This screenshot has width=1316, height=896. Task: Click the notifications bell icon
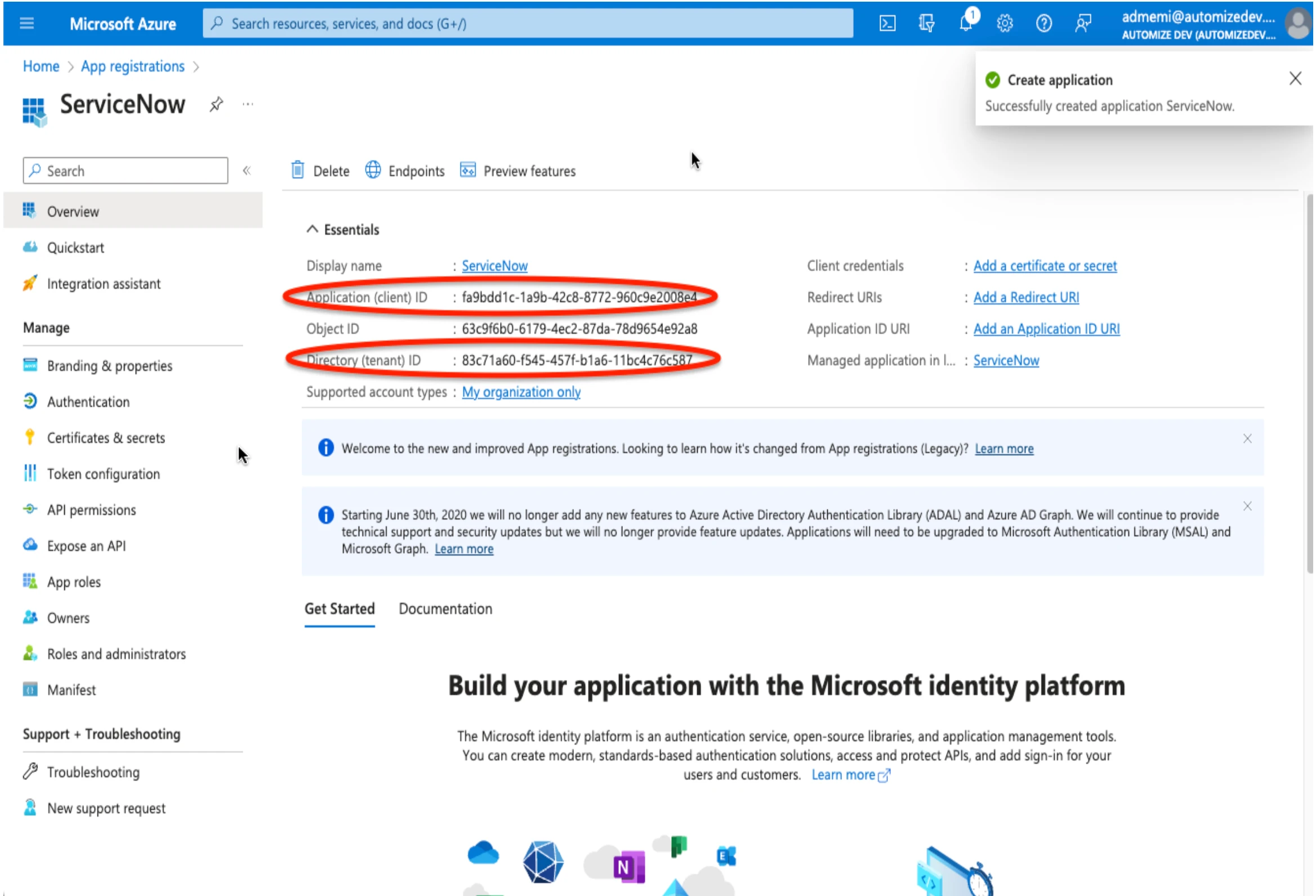(x=966, y=23)
